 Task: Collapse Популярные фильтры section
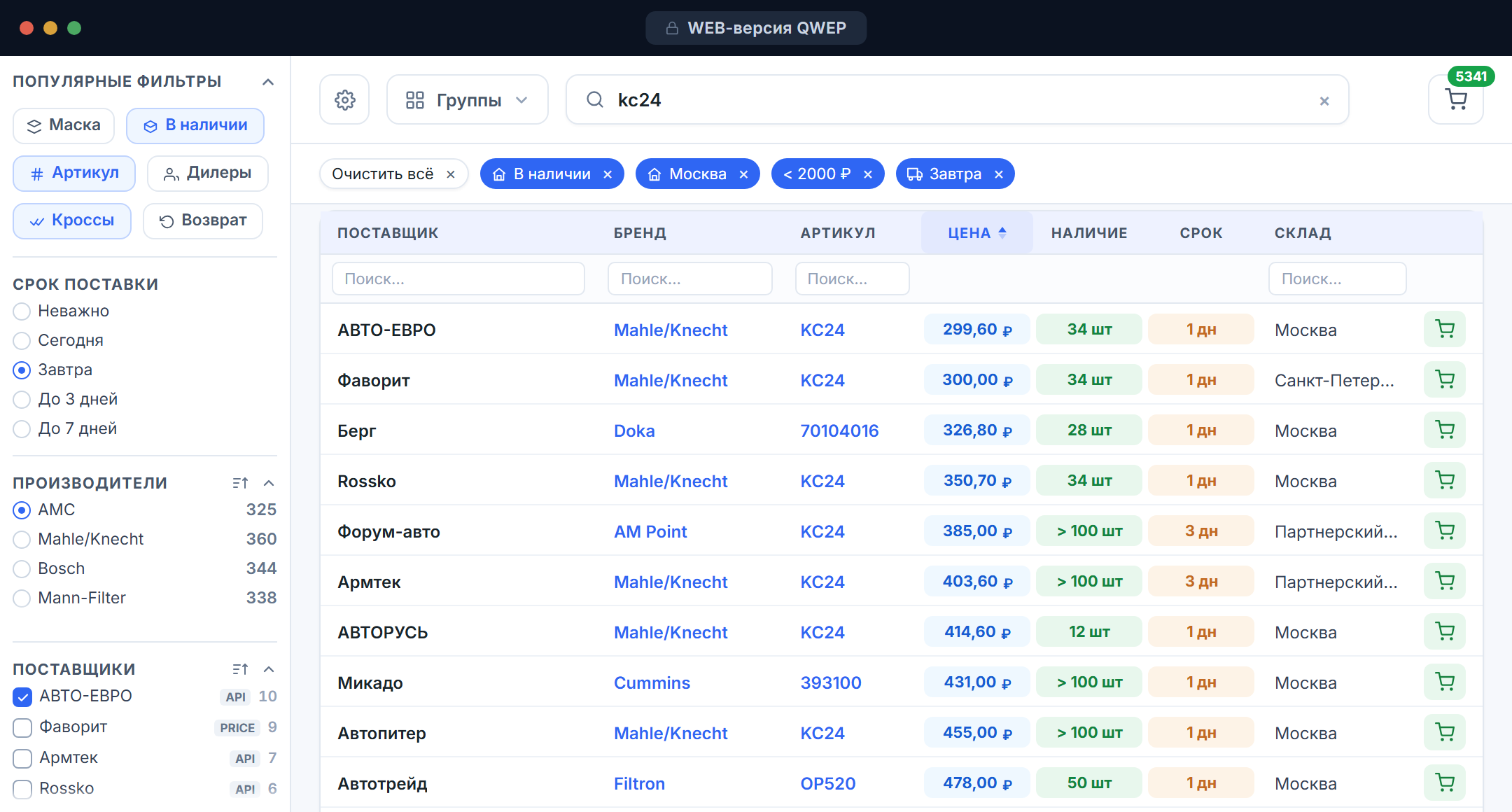[x=268, y=82]
